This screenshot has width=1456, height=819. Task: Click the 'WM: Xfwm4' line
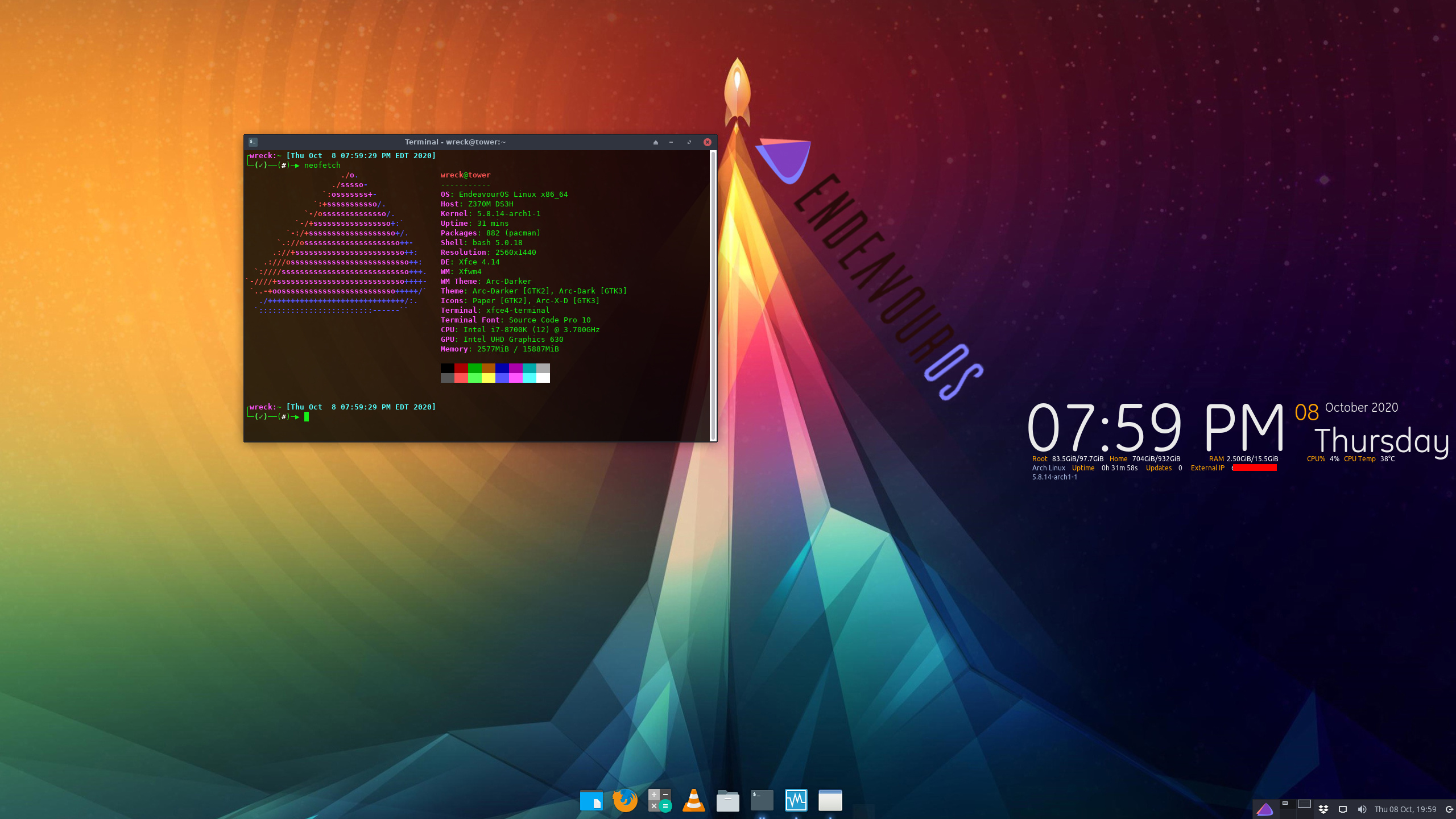click(461, 272)
